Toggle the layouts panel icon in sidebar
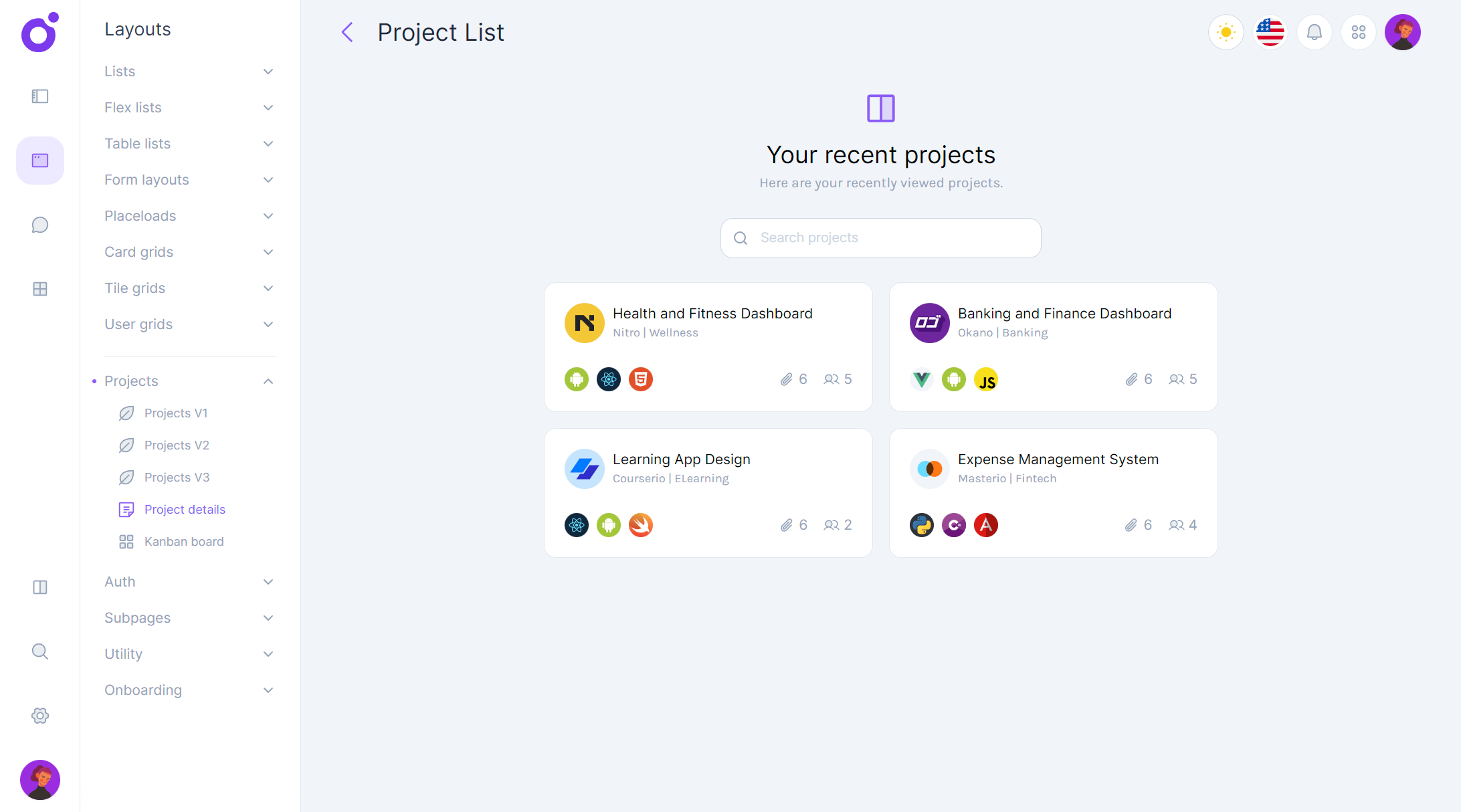 [x=39, y=96]
